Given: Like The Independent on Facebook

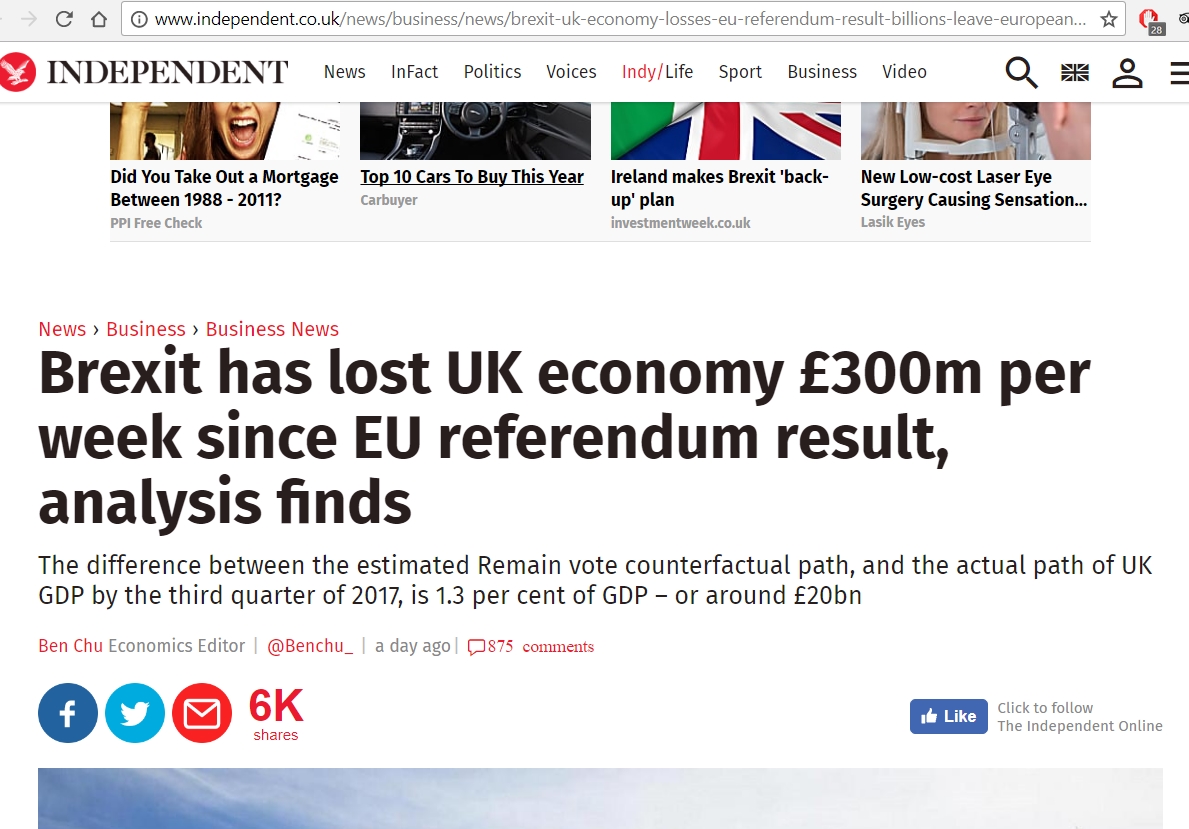Looking at the screenshot, I should (949, 716).
